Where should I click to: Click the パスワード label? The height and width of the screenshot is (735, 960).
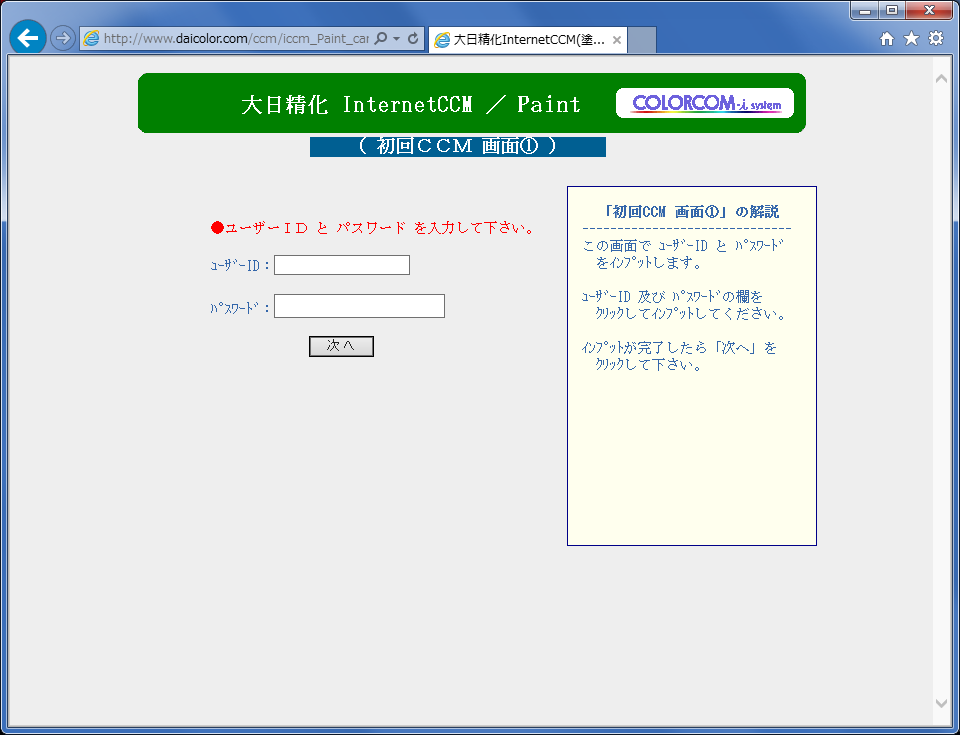241,307
